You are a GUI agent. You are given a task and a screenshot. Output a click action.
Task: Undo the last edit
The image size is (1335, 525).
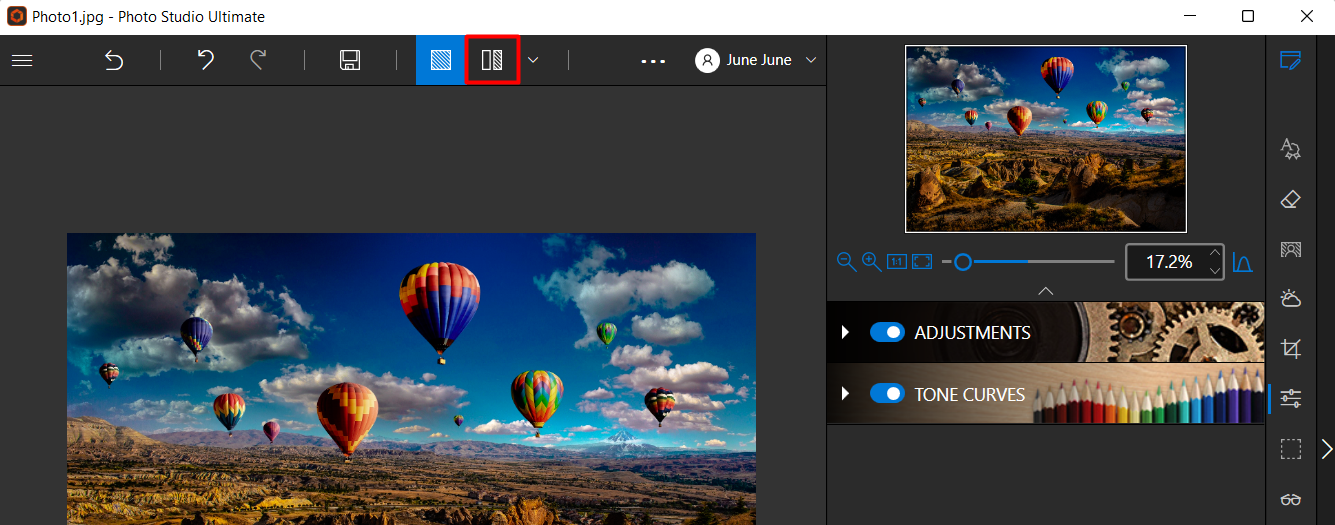coord(205,60)
